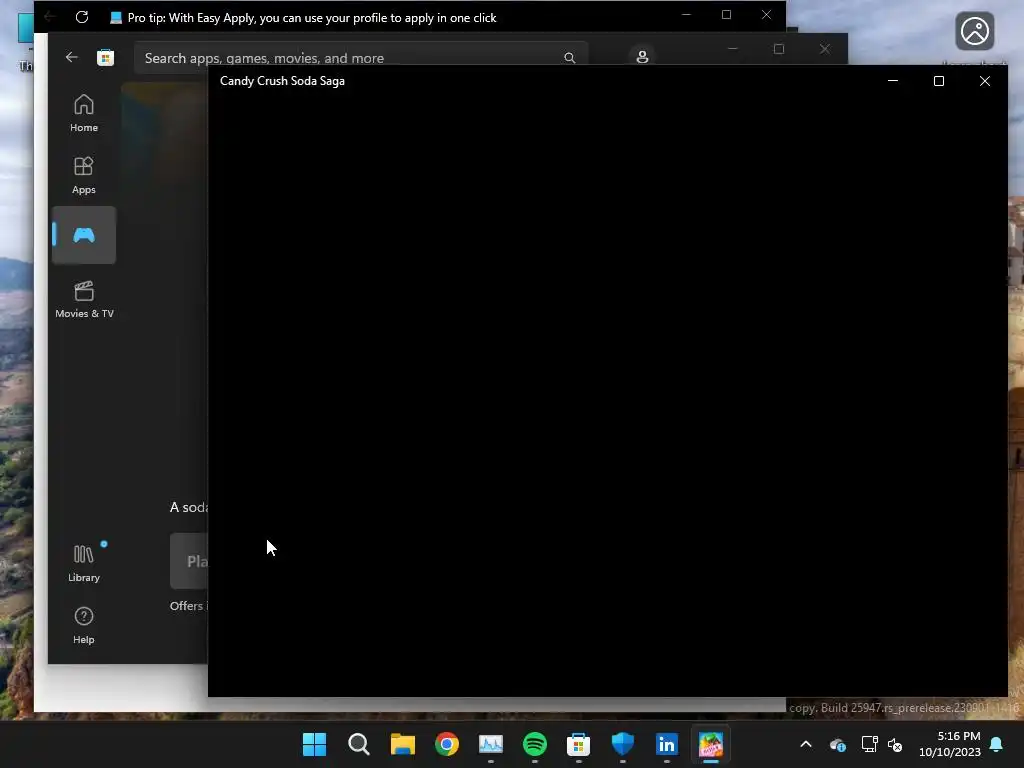The image size is (1024, 768).
Task: Click the Store search magnifier icon
Action: click(x=569, y=58)
